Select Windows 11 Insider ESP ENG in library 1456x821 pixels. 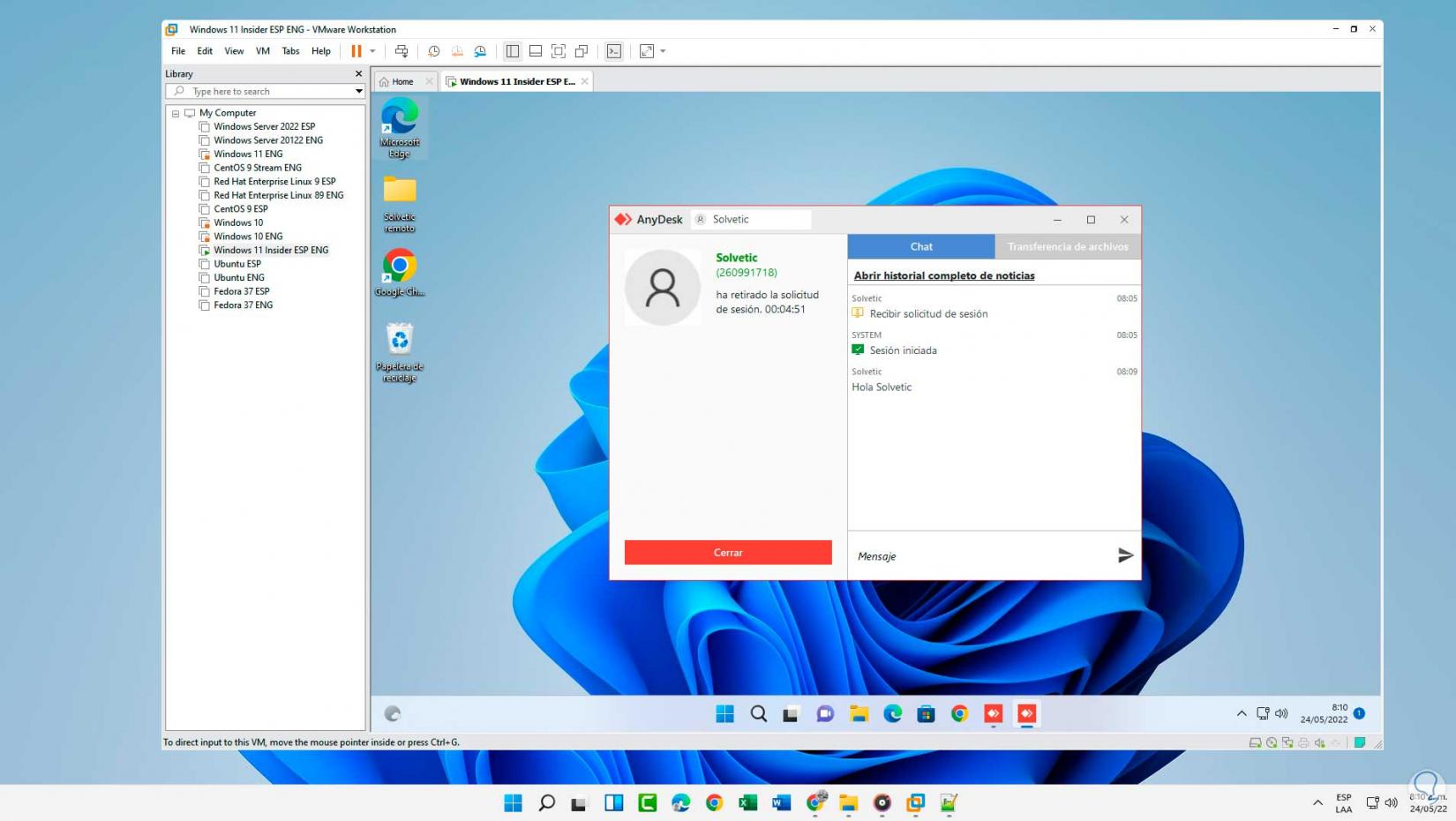click(x=271, y=251)
